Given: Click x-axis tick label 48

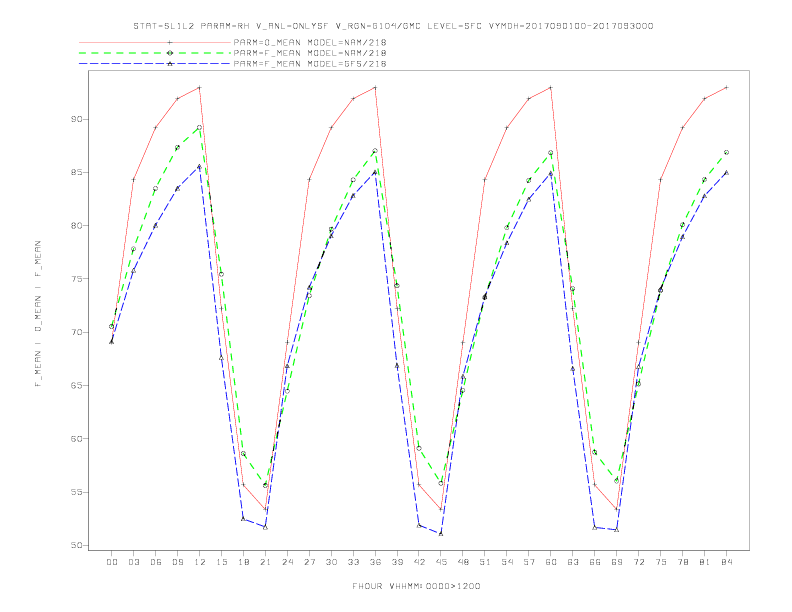Looking at the screenshot, I should tap(463, 562).
